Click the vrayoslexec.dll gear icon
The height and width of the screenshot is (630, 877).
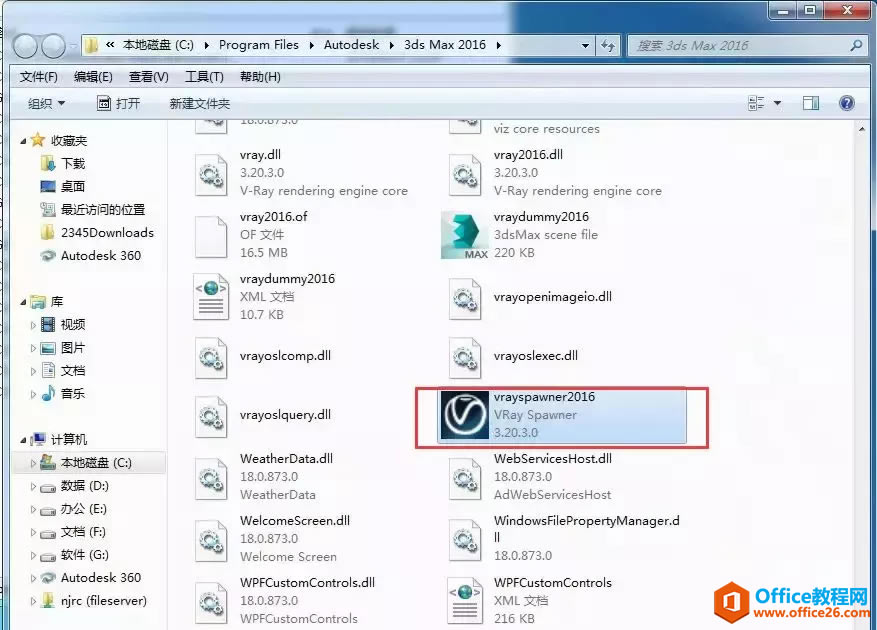click(465, 358)
